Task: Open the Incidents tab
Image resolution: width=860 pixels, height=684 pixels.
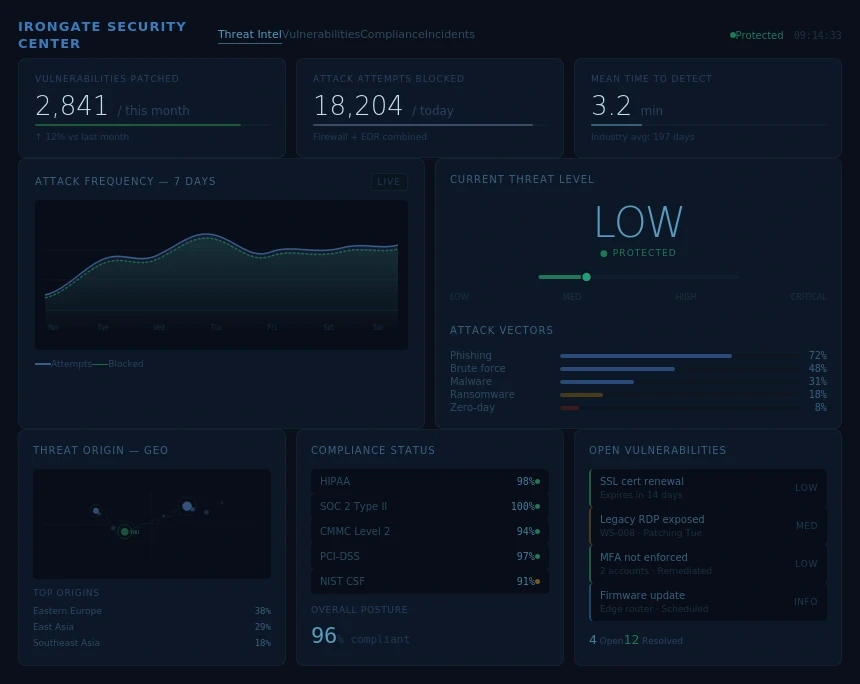Action: pyautogui.click(x=450, y=34)
